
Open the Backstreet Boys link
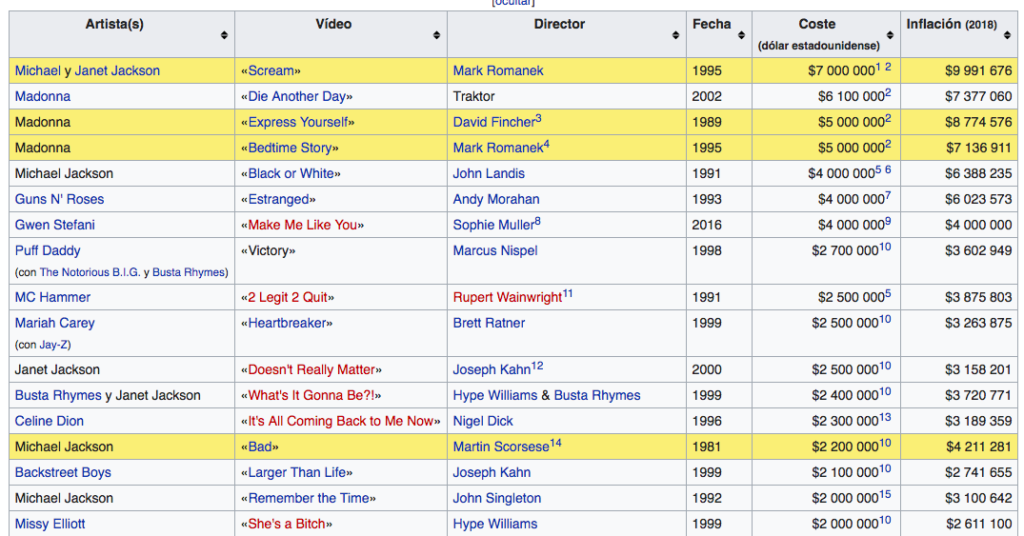pos(63,473)
